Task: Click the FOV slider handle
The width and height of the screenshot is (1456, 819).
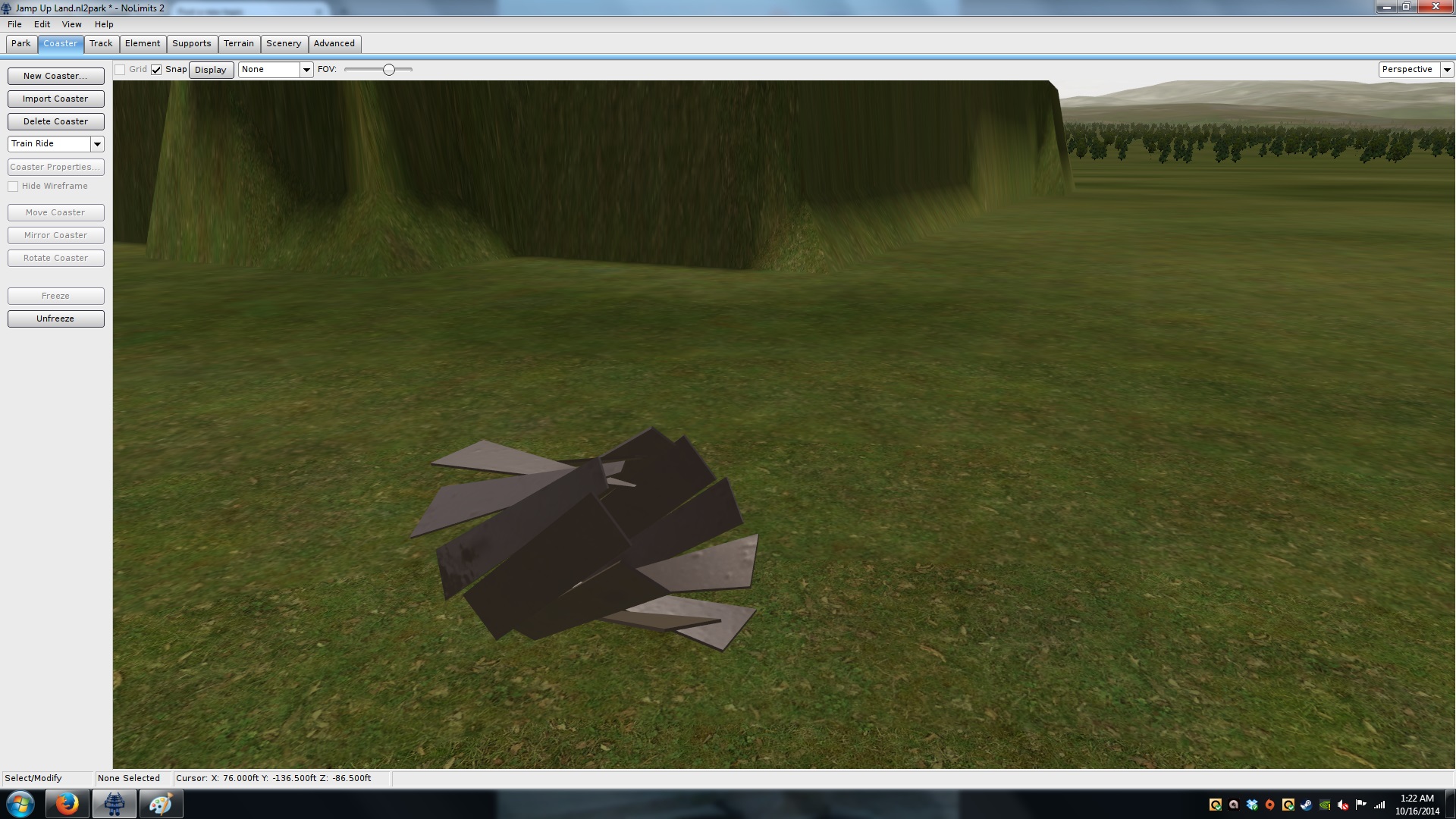Action: tap(389, 70)
